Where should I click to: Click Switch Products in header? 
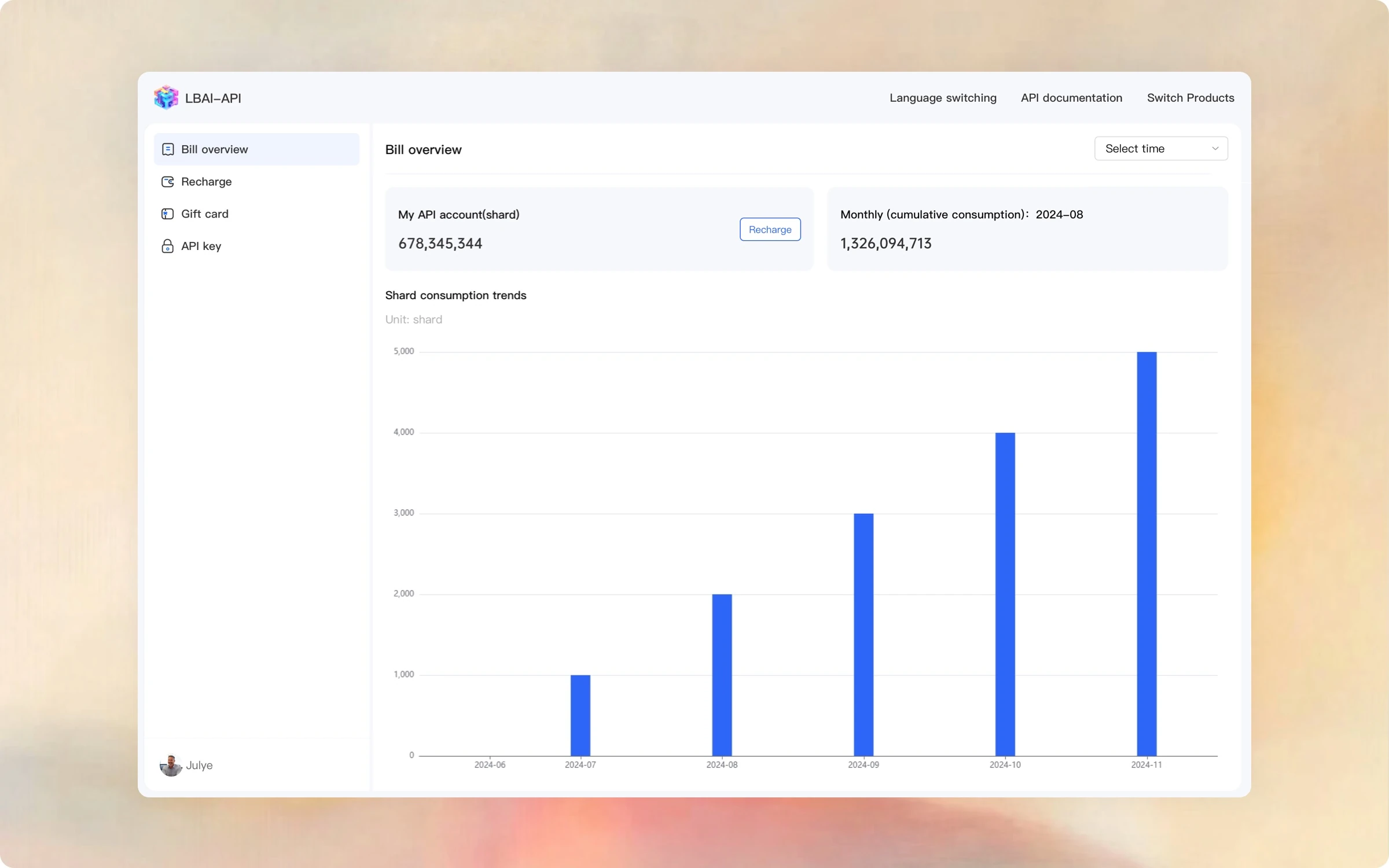click(x=1190, y=98)
